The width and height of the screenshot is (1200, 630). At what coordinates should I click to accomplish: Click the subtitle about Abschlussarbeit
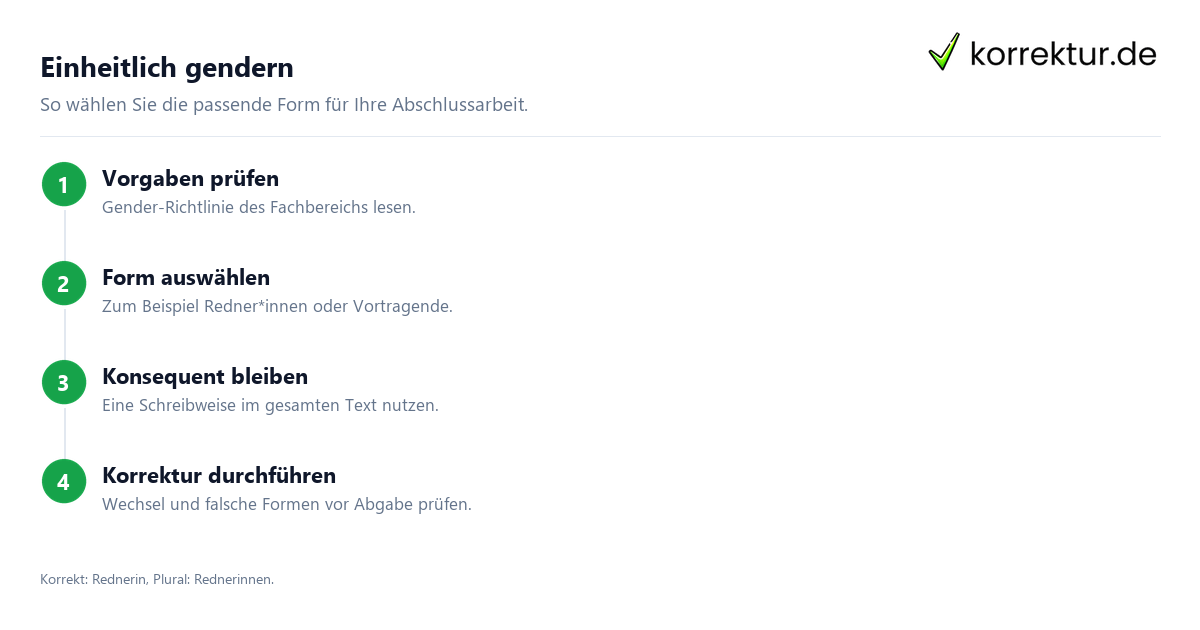coord(284,104)
